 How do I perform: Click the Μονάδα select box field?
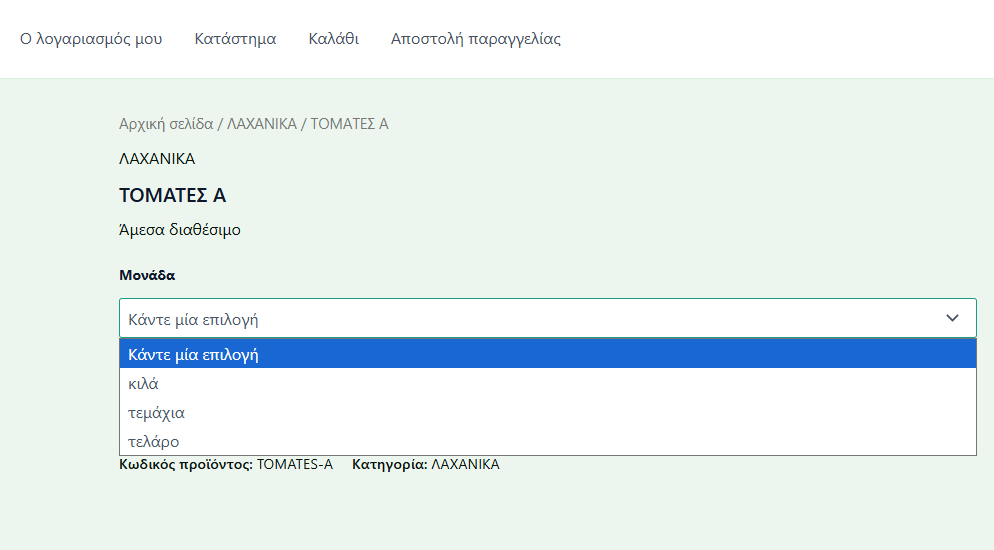point(530,319)
